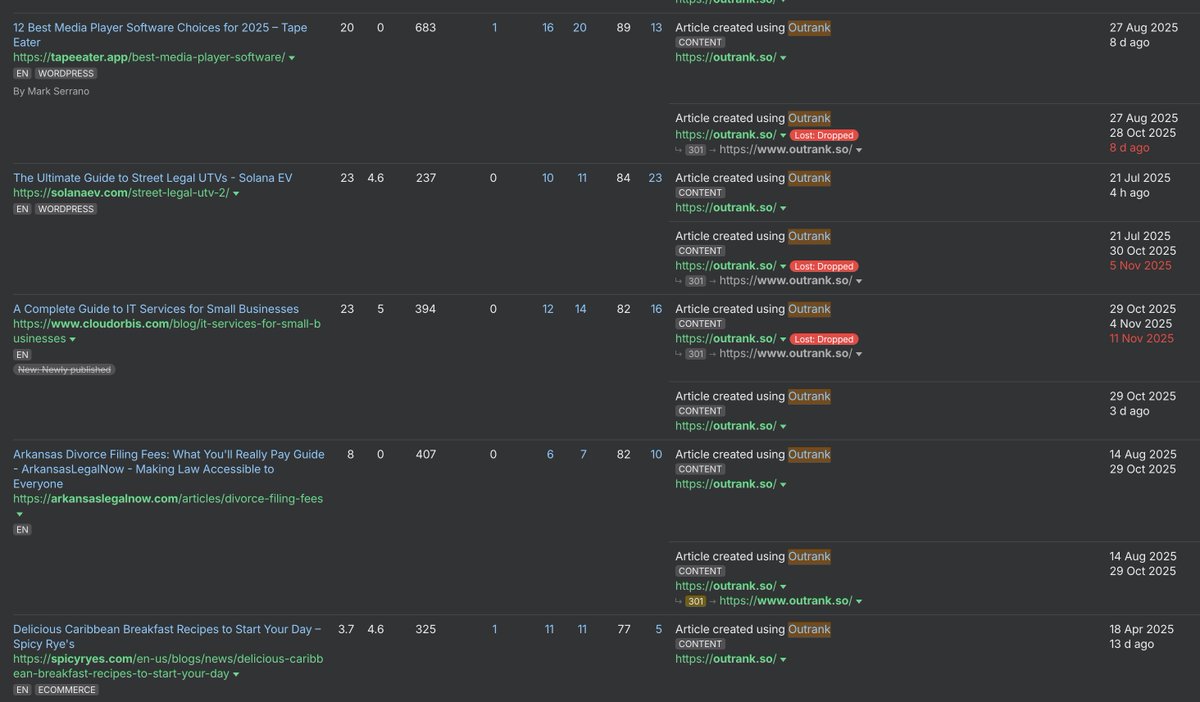This screenshot has height=702, width=1200.
Task: Click the WORDPRESS tag under solanaev.com
Action: (67, 209)
